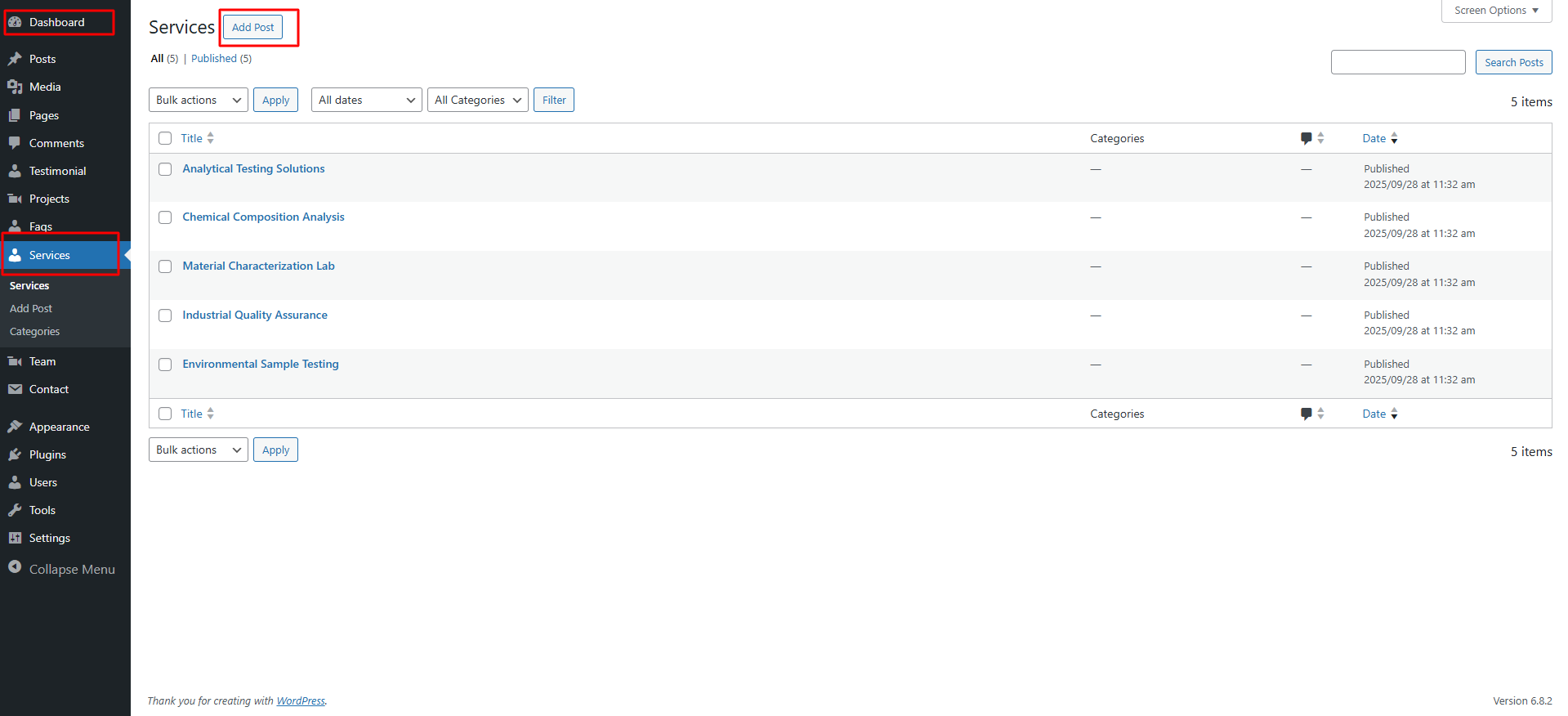The width and height of the screenshot is (1568, 716).
Task: Click the Appearance paintbrush icon
Action: [x=15, y=427]
